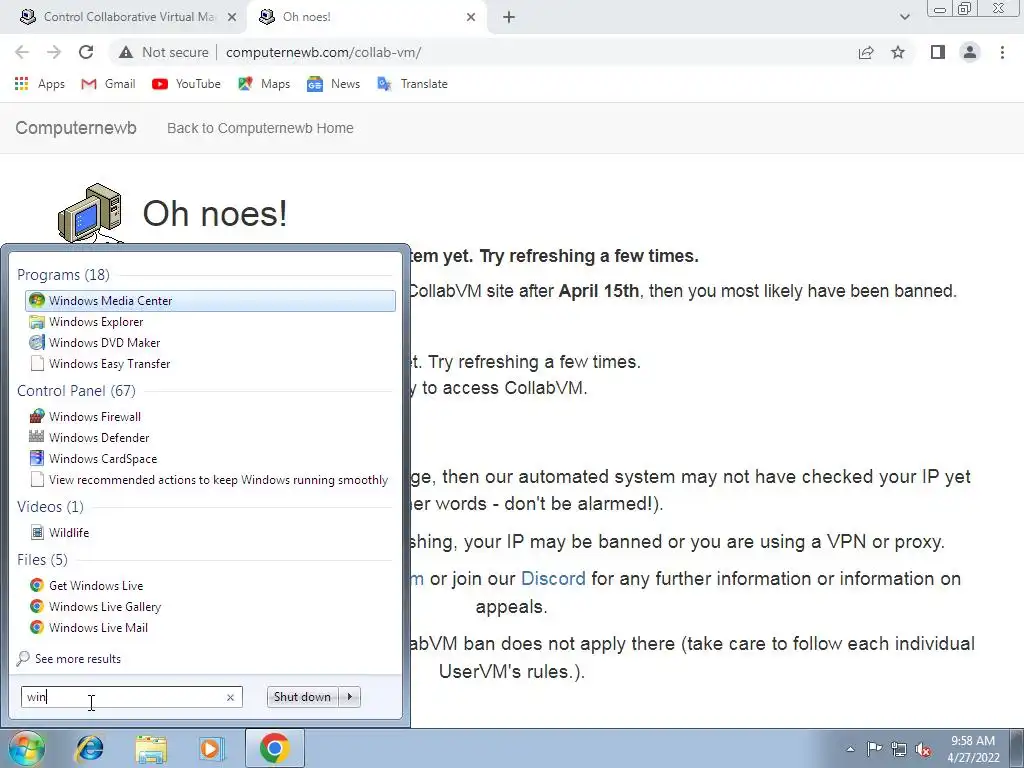Open the Apps bookmark shortcut
The height and width of the screenshot is (768, 1024).
coord(39,84)
